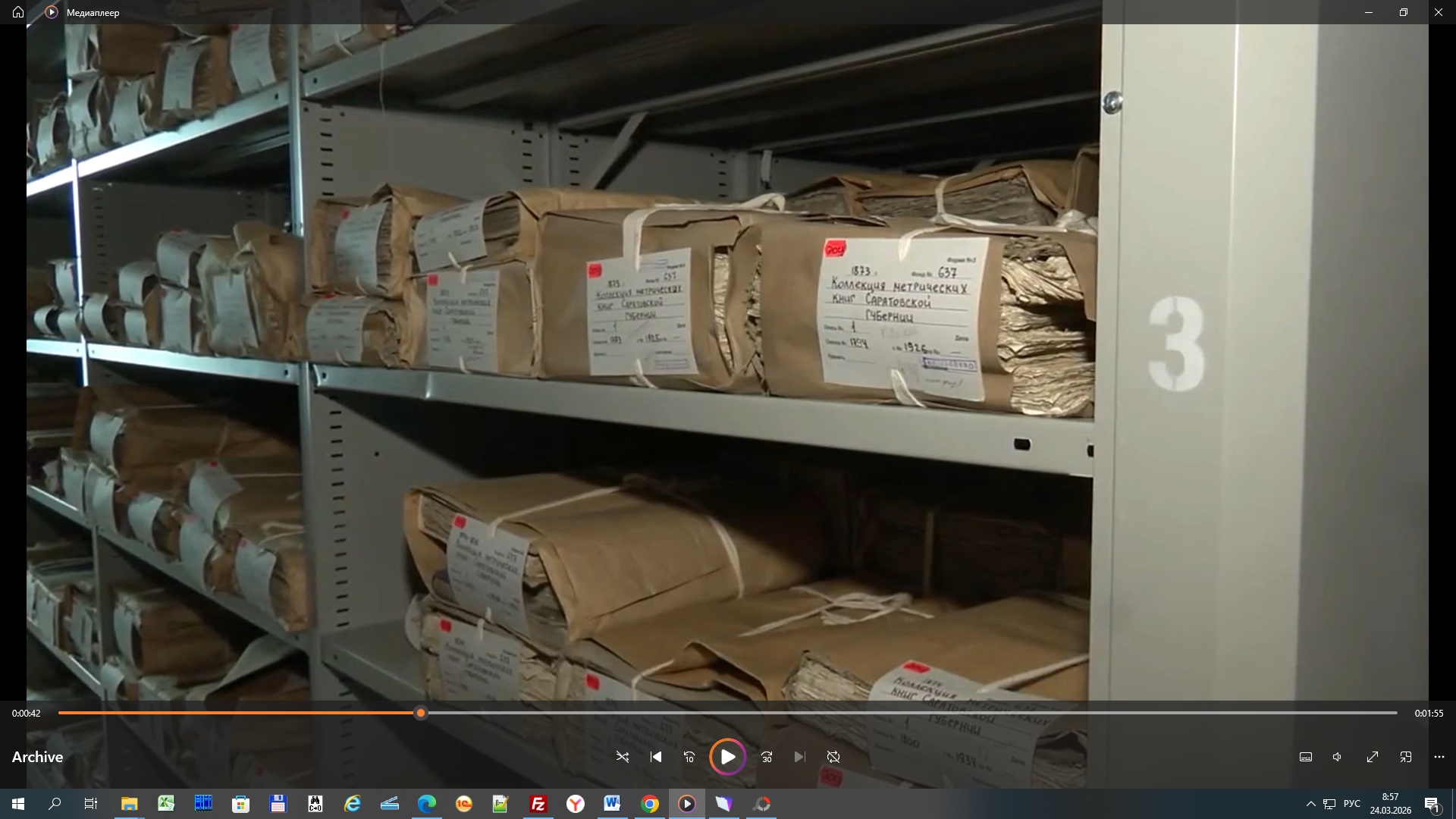Skip back 10 seconds

(x=689, y=757)
